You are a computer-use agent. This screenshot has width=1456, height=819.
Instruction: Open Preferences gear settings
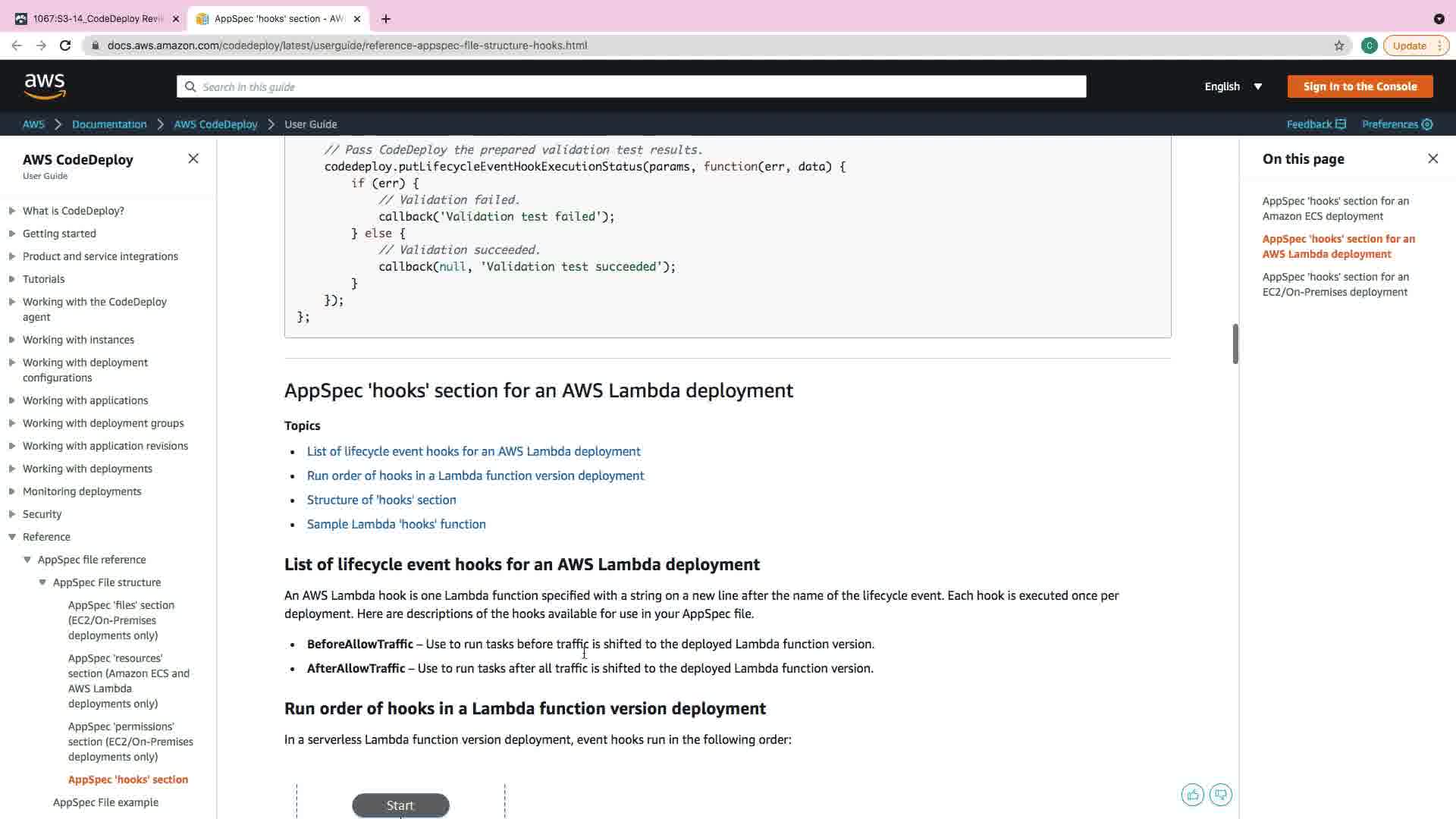(1427, 124)
